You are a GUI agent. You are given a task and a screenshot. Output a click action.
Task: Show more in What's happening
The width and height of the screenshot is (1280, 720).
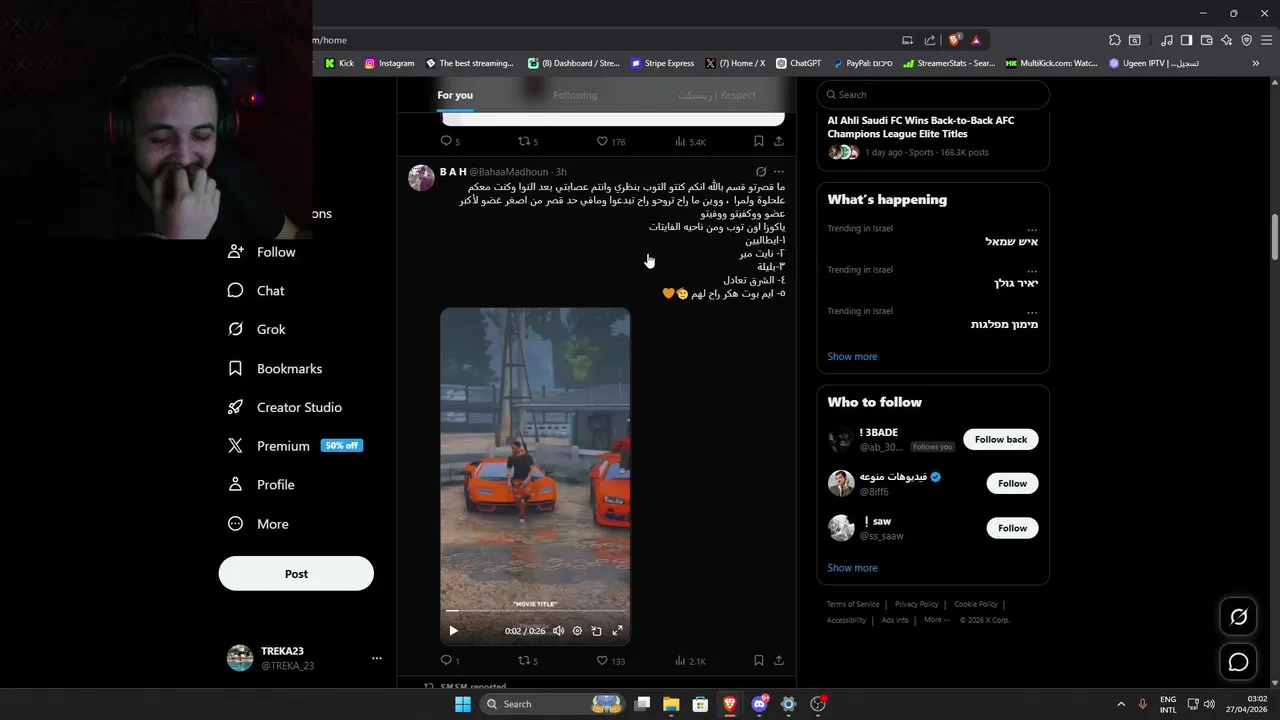point(852,356)
